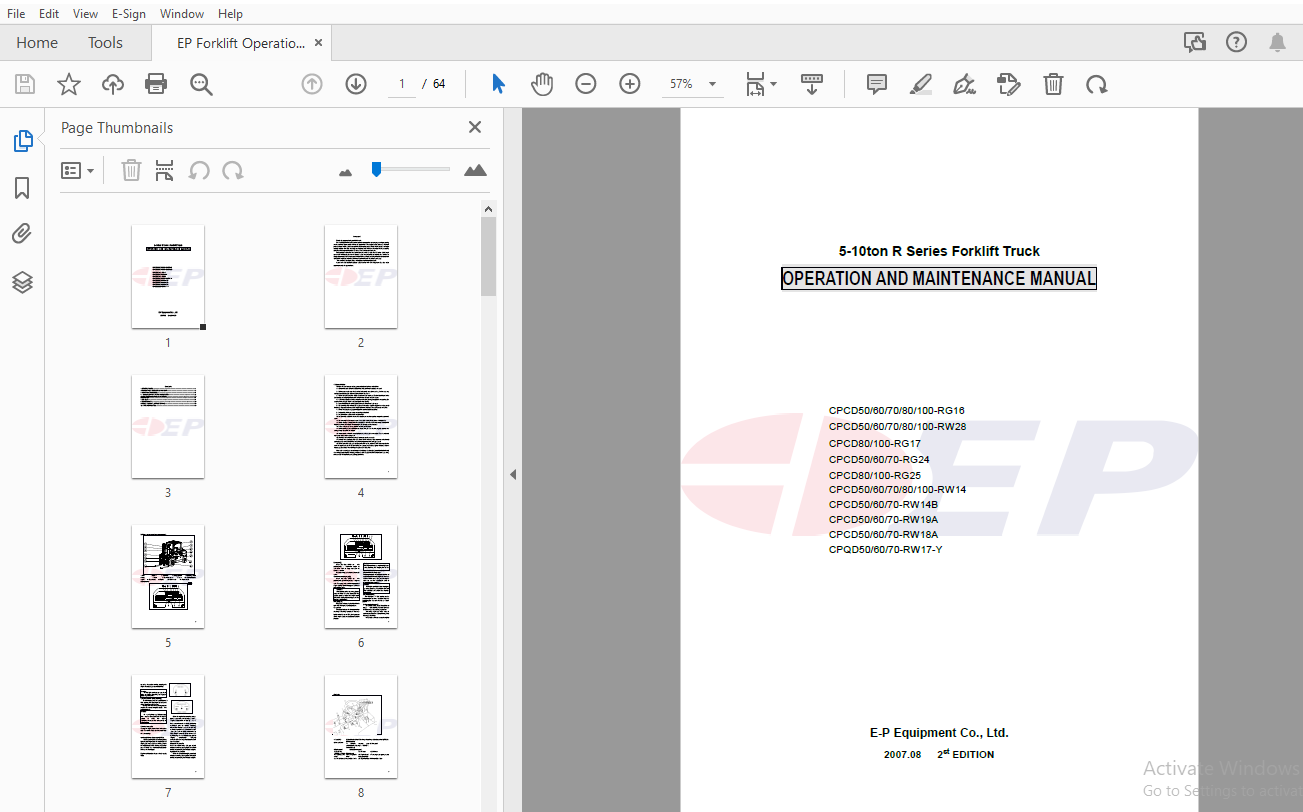Activate the Hand pan tool
This screenshot has width=1303, height=812.
[x=542, y=84]
